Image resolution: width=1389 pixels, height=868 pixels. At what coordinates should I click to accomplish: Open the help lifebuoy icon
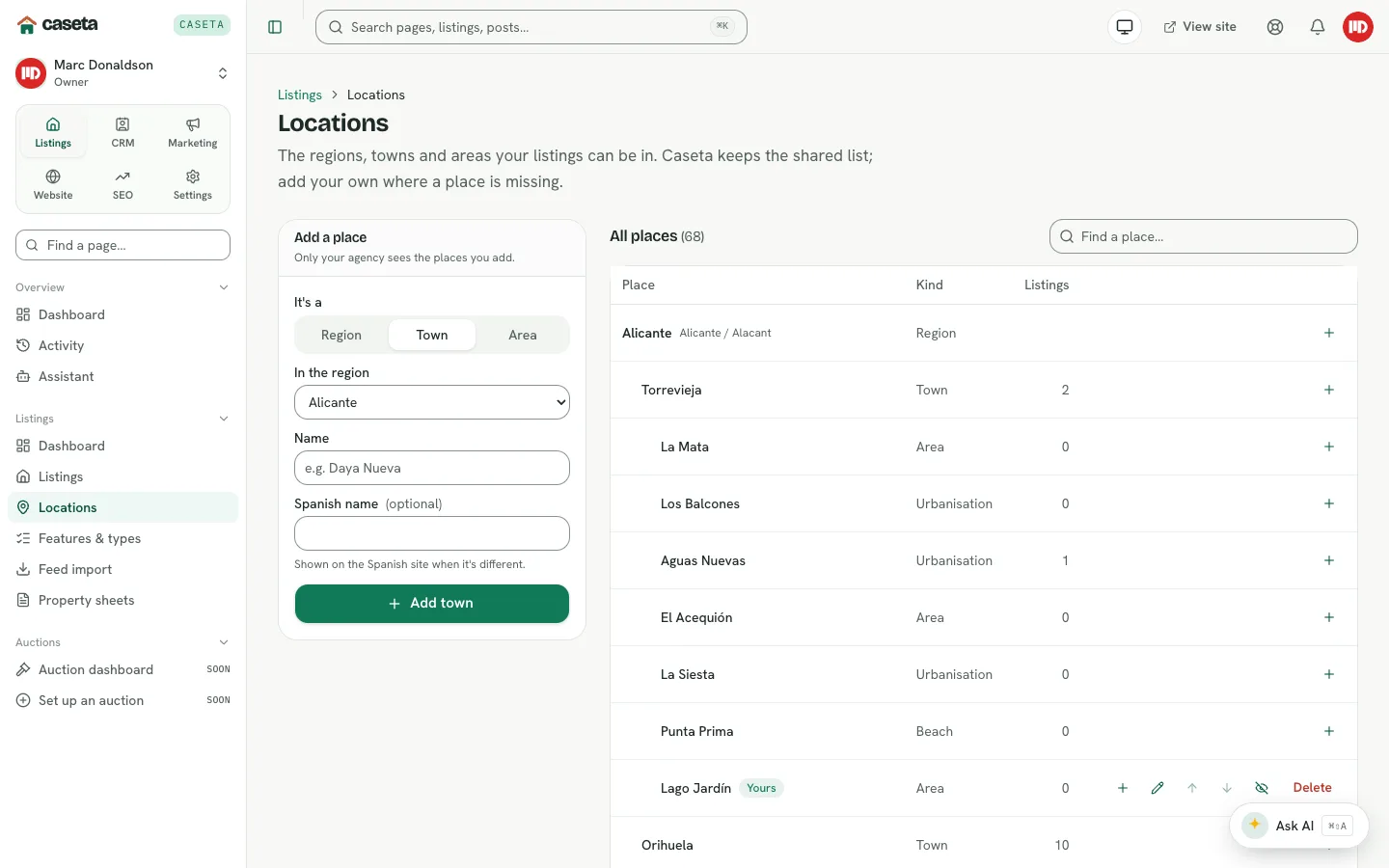1275,27
